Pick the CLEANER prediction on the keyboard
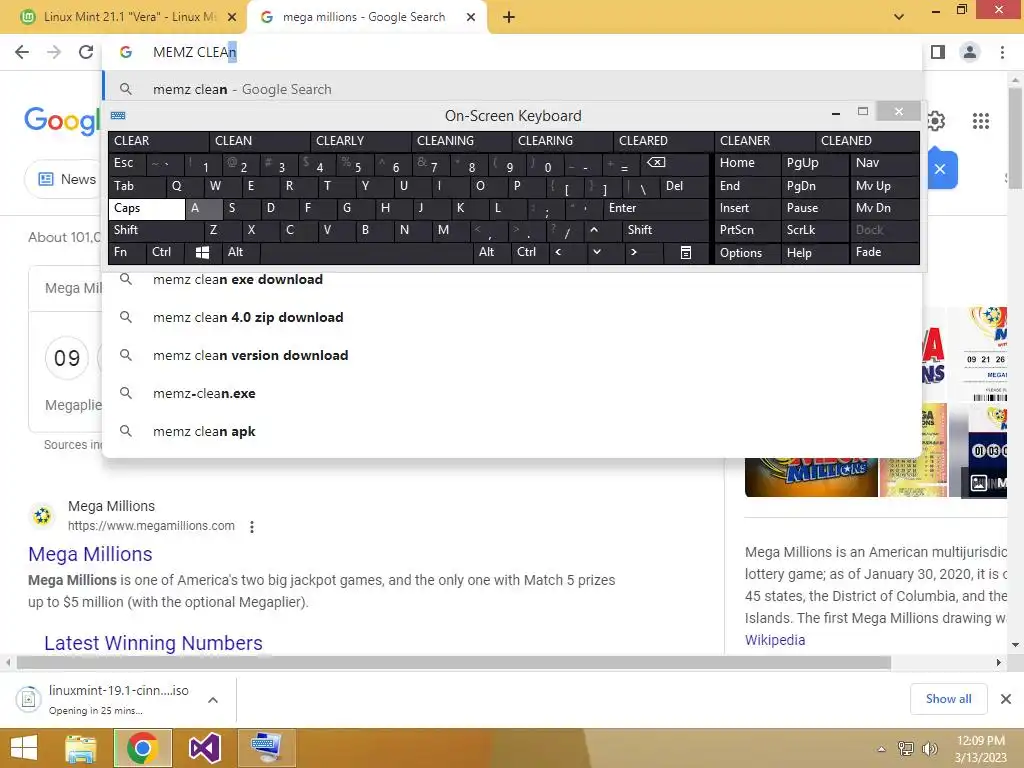1024x768 pixels. 765,141
